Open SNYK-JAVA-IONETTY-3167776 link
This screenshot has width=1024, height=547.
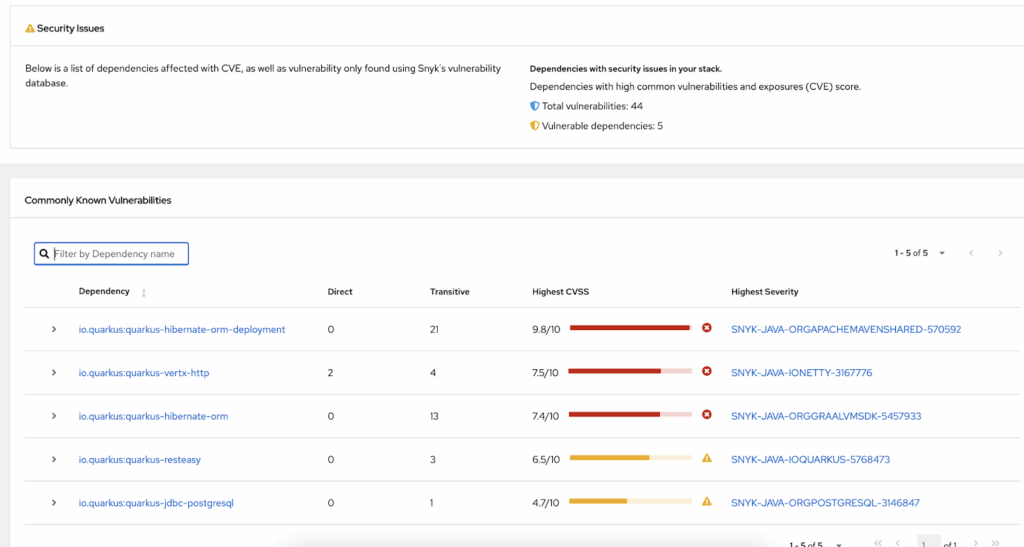(801, 373)
